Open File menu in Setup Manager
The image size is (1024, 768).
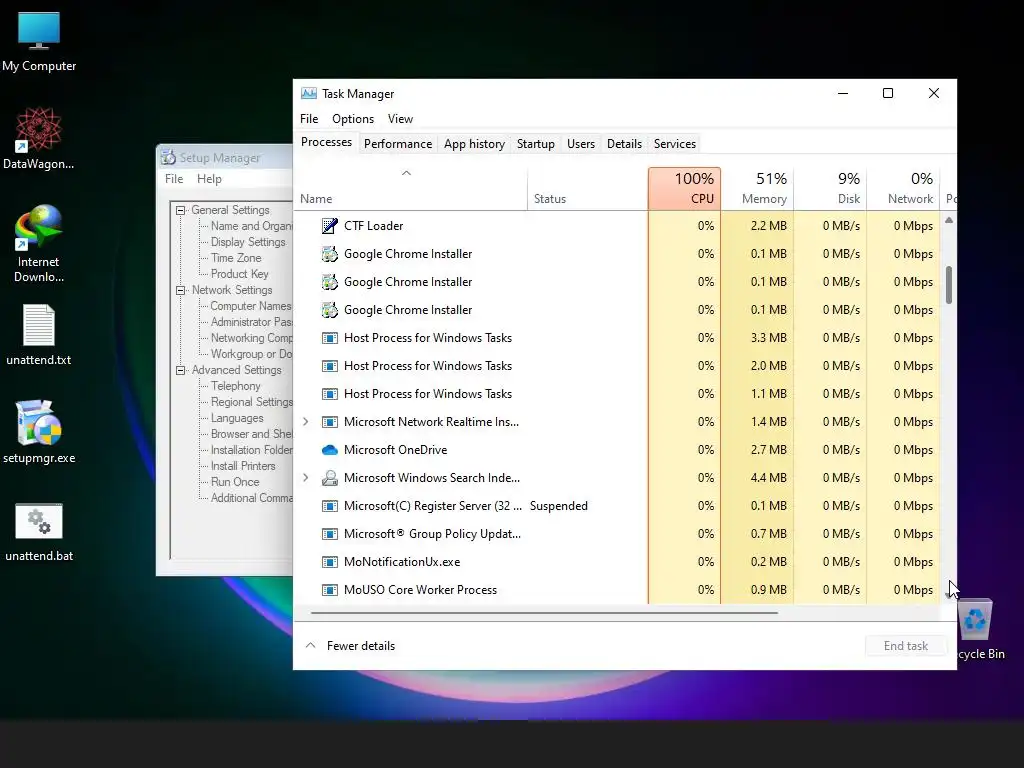174,179
